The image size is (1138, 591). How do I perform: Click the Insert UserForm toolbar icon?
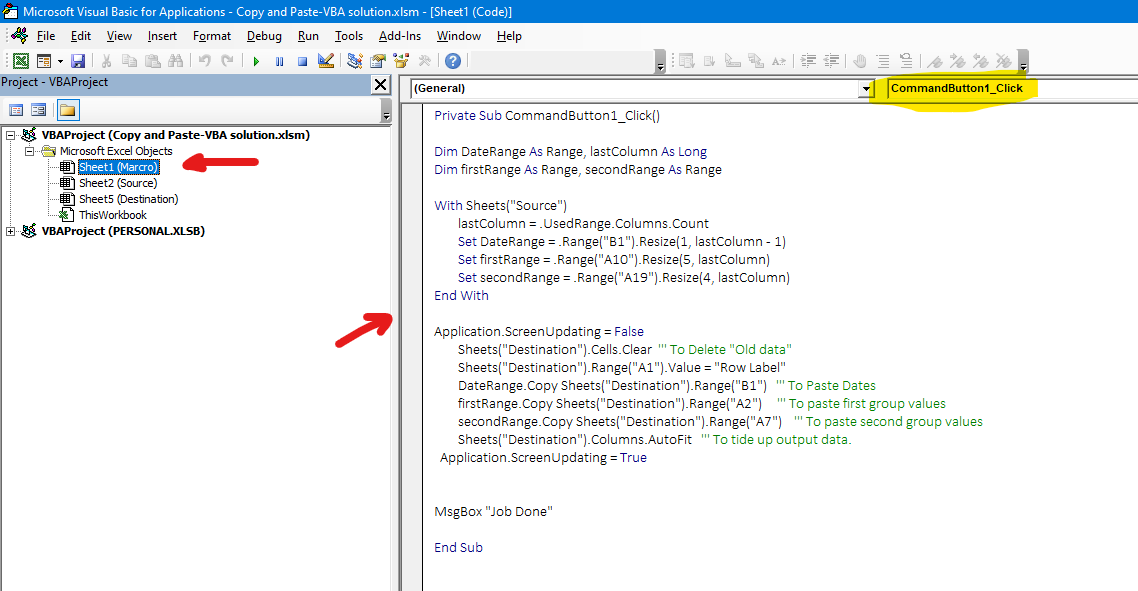[44, 62]
